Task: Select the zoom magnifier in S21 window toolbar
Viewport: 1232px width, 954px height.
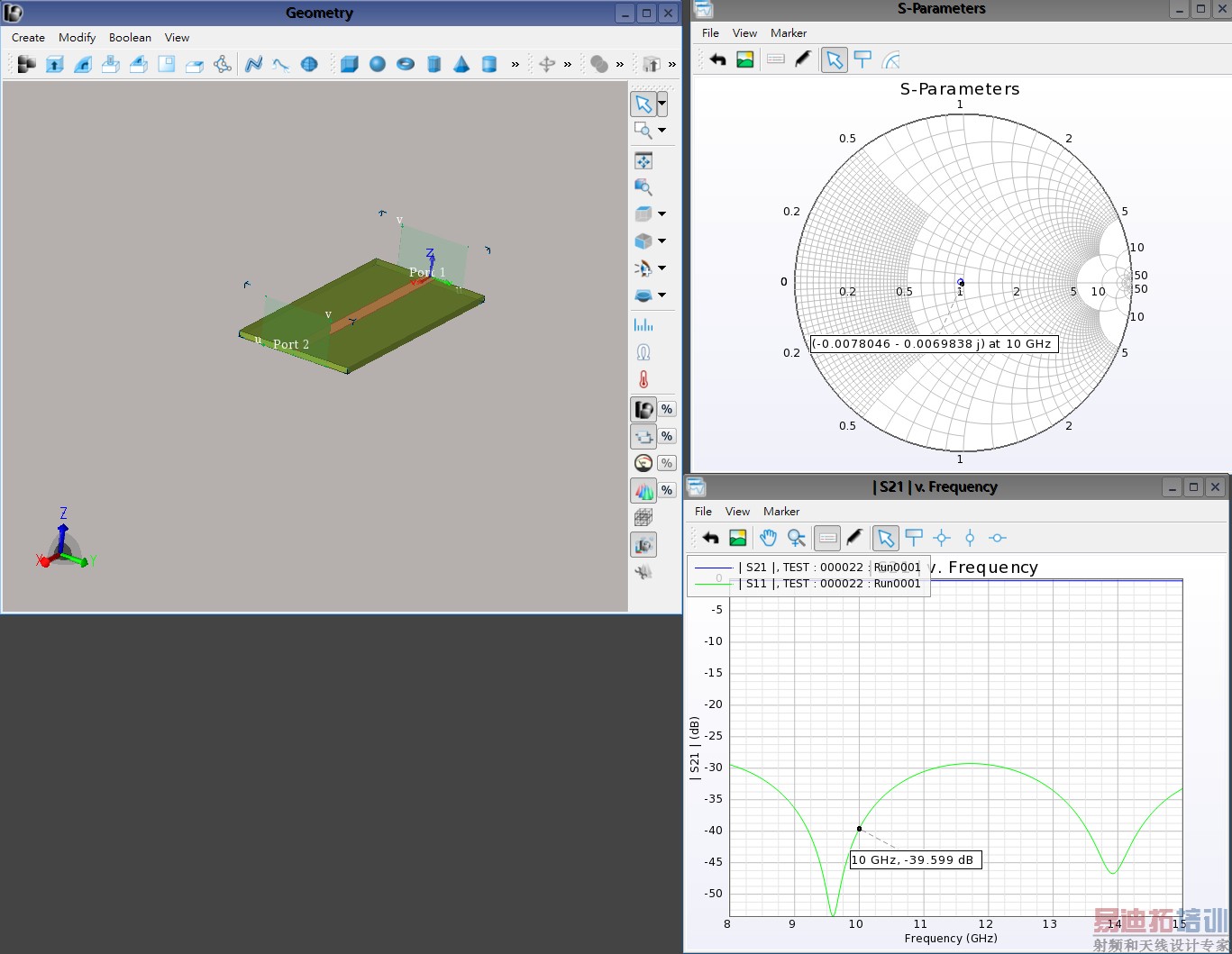Action: 796,538
